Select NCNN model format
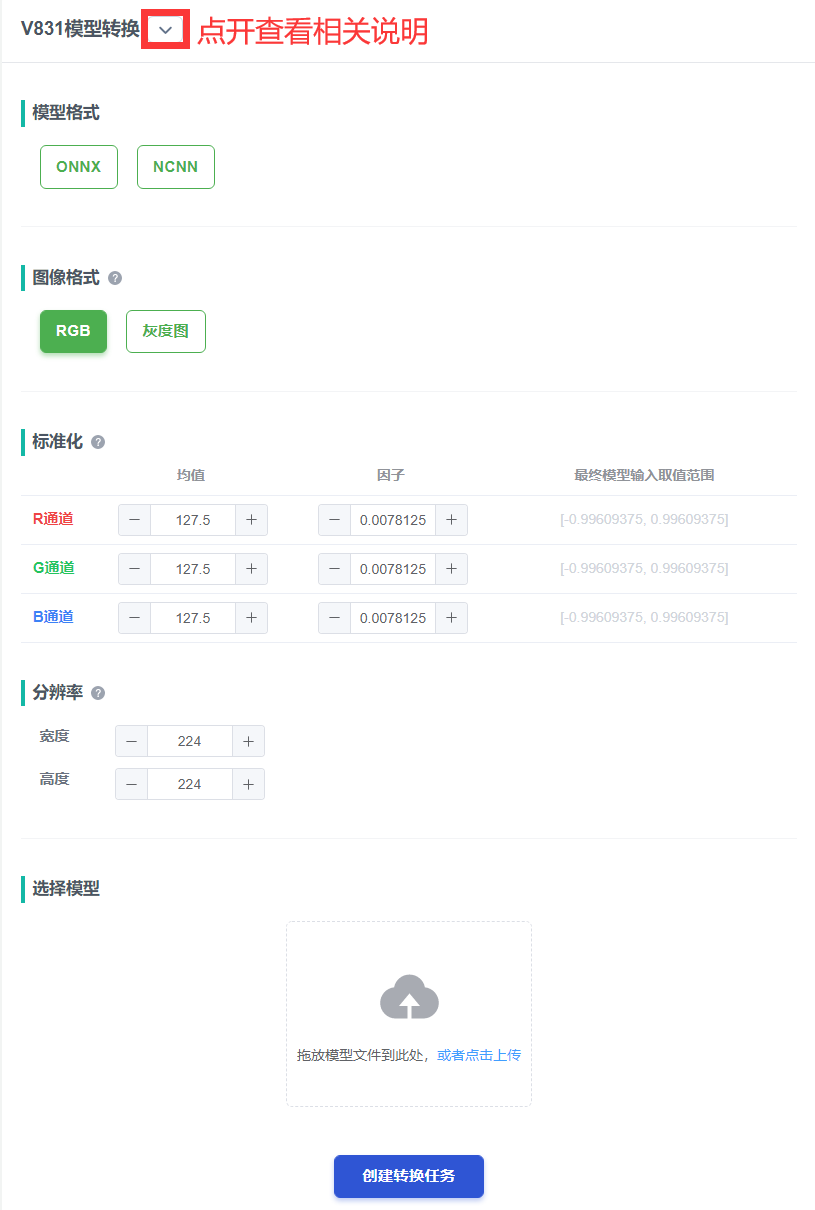This screenshot has width=815, height=1210. [x=176, y=167]
